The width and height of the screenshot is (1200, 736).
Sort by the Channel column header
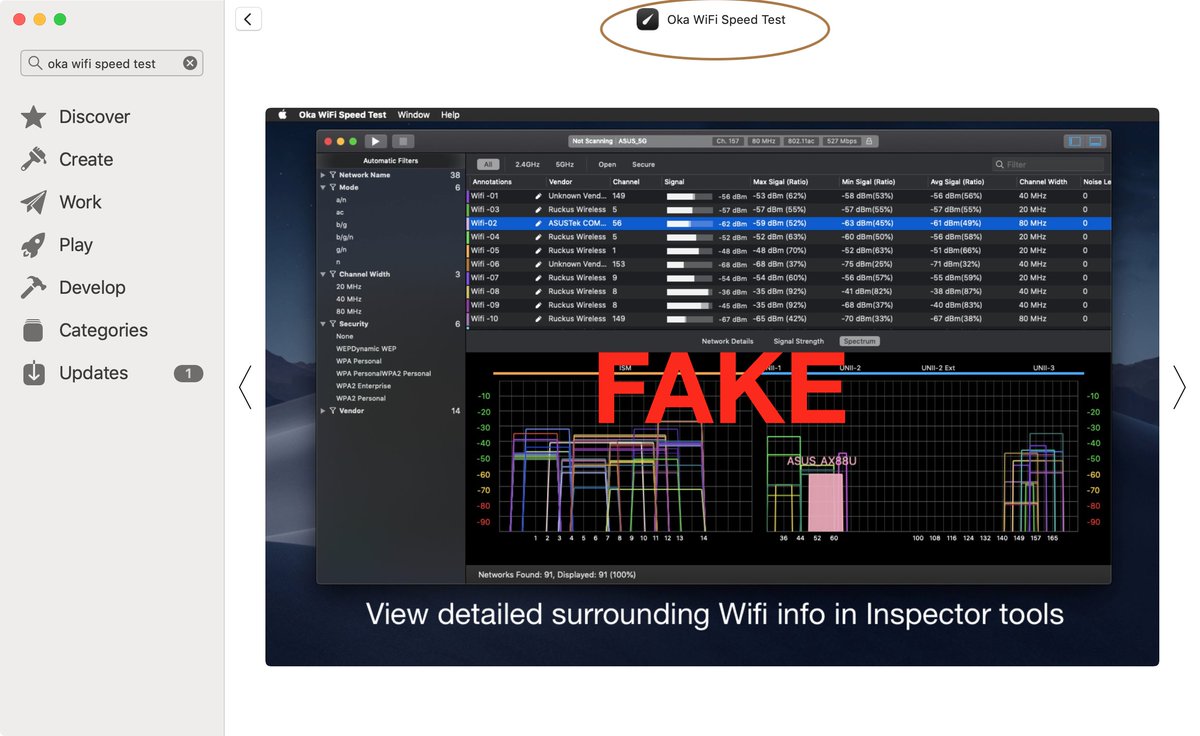(x=626, y=182)
